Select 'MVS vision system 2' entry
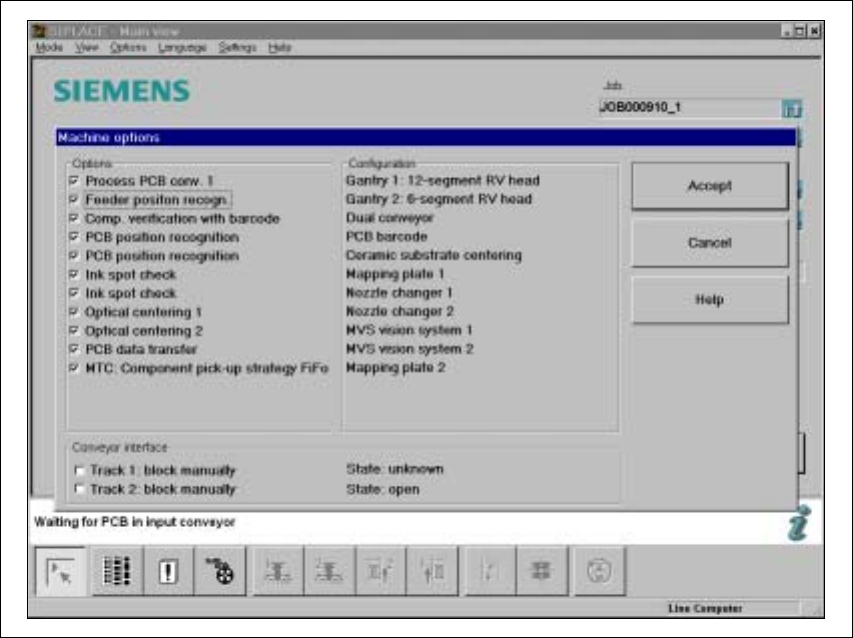 (x=410, y=349)
